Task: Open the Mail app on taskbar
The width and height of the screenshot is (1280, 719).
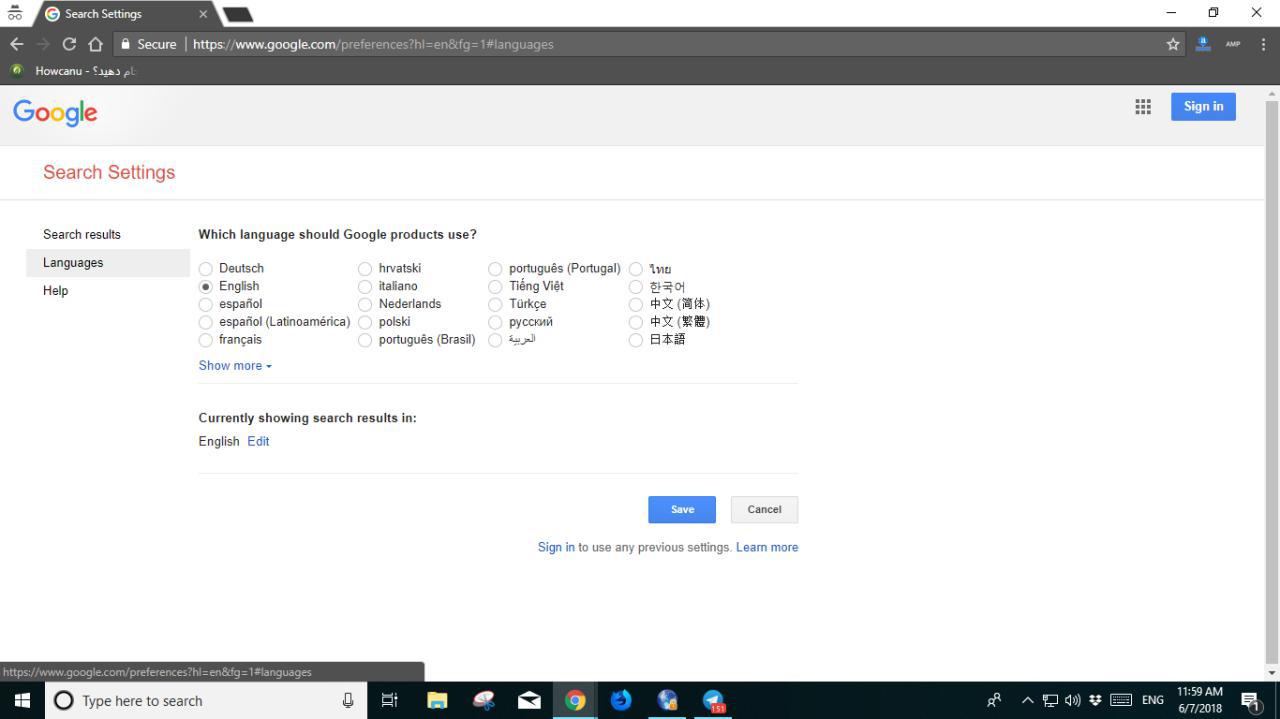Action: click(x=529, y=700)
